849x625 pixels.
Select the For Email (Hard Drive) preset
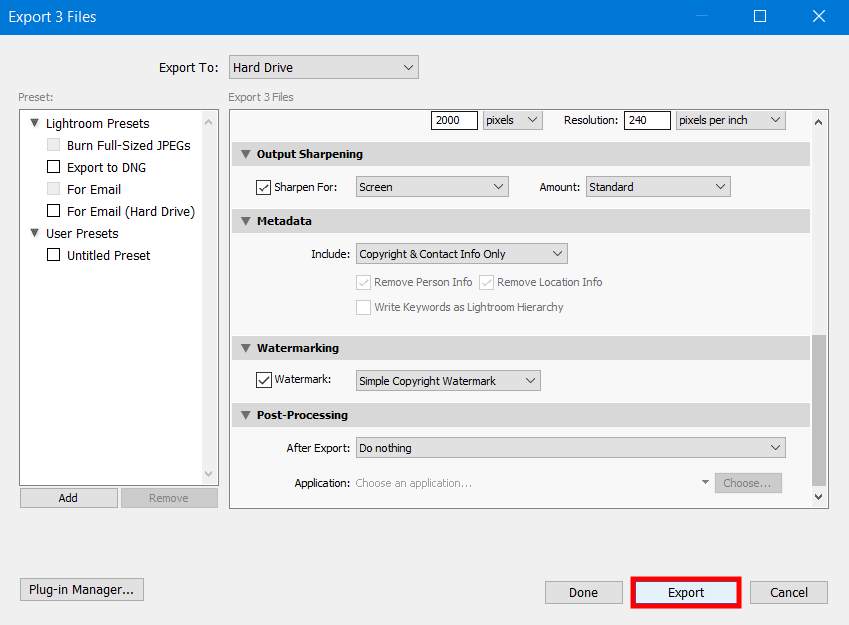coord(130,212)
